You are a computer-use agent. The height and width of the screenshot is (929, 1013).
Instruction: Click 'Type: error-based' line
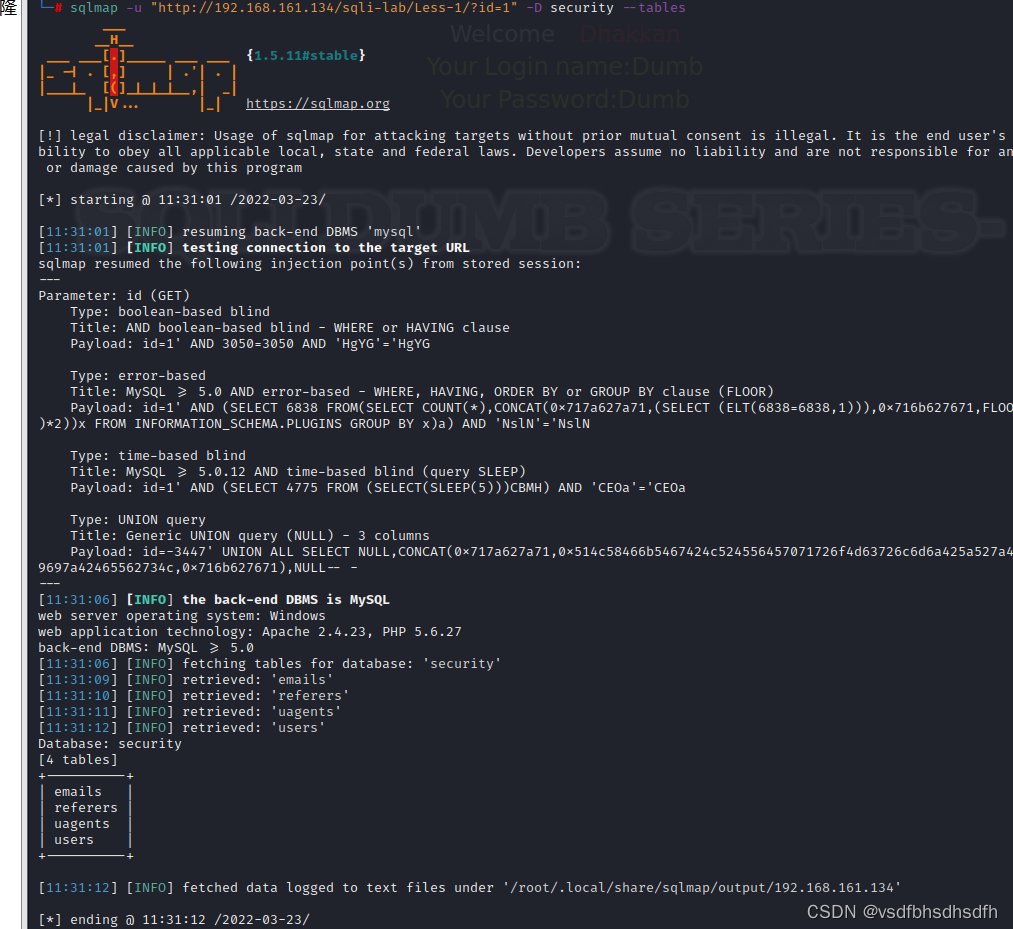[138, 376]
